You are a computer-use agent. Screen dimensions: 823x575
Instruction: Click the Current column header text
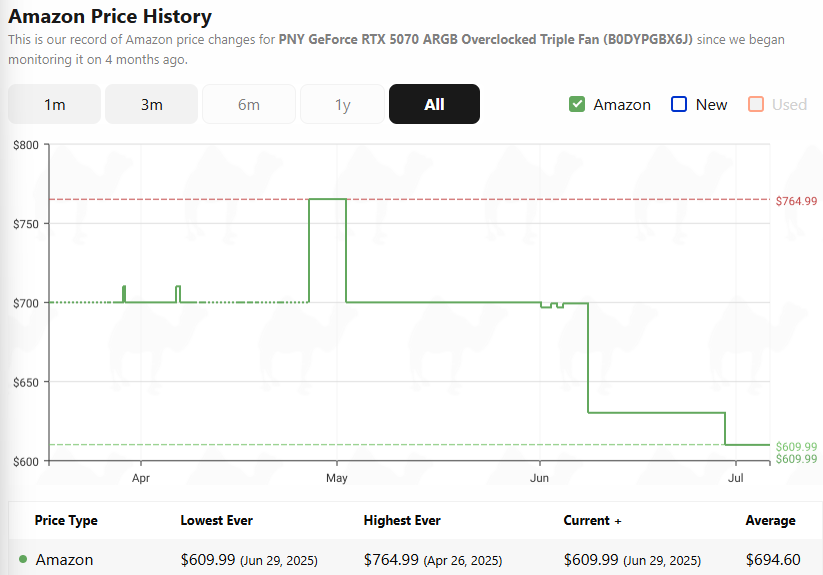click(586, 520)
